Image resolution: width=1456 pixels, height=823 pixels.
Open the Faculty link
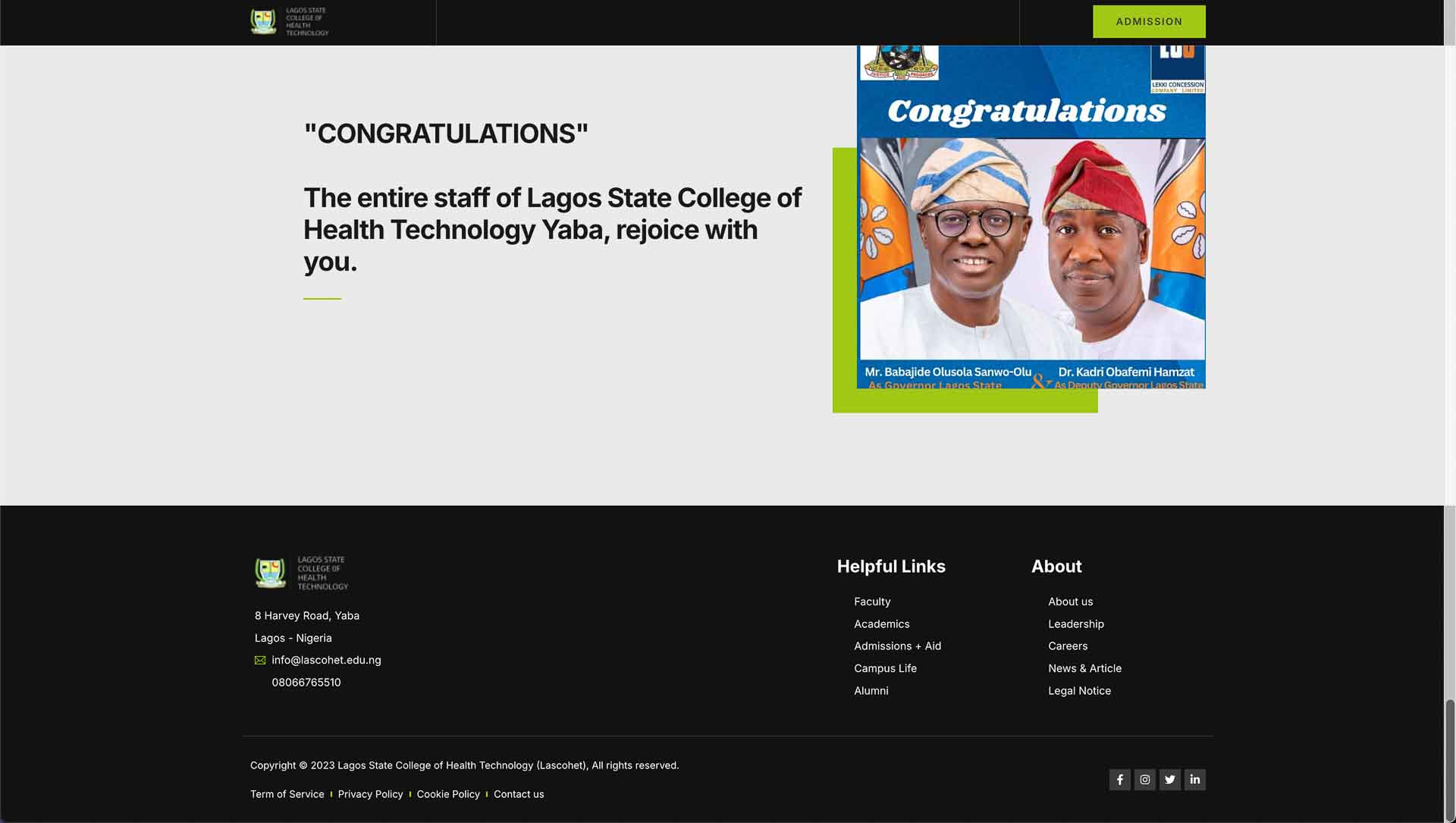pos(872,602)
